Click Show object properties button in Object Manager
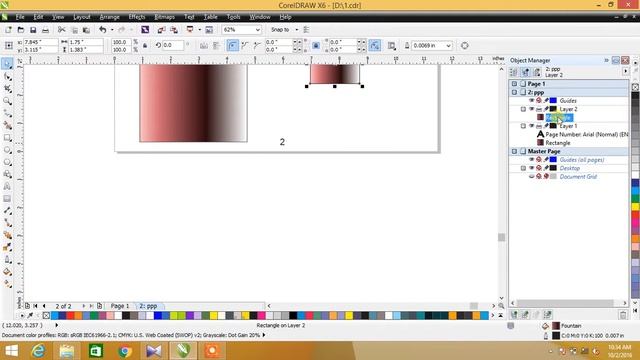The image size is (640, 360). (513, 72)
